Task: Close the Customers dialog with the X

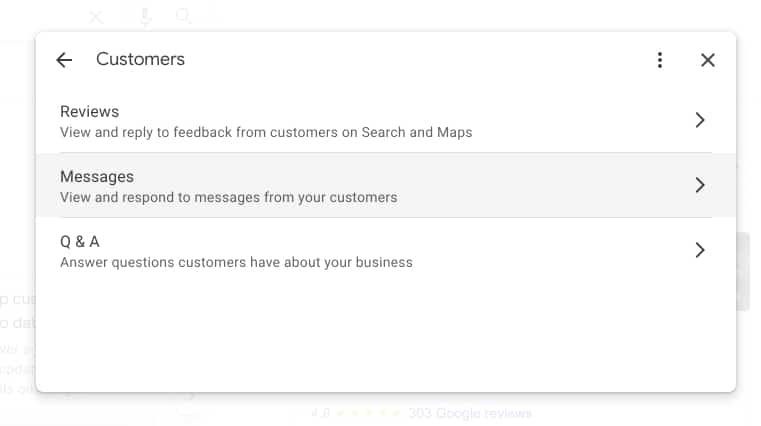Action: pos(708,60)
